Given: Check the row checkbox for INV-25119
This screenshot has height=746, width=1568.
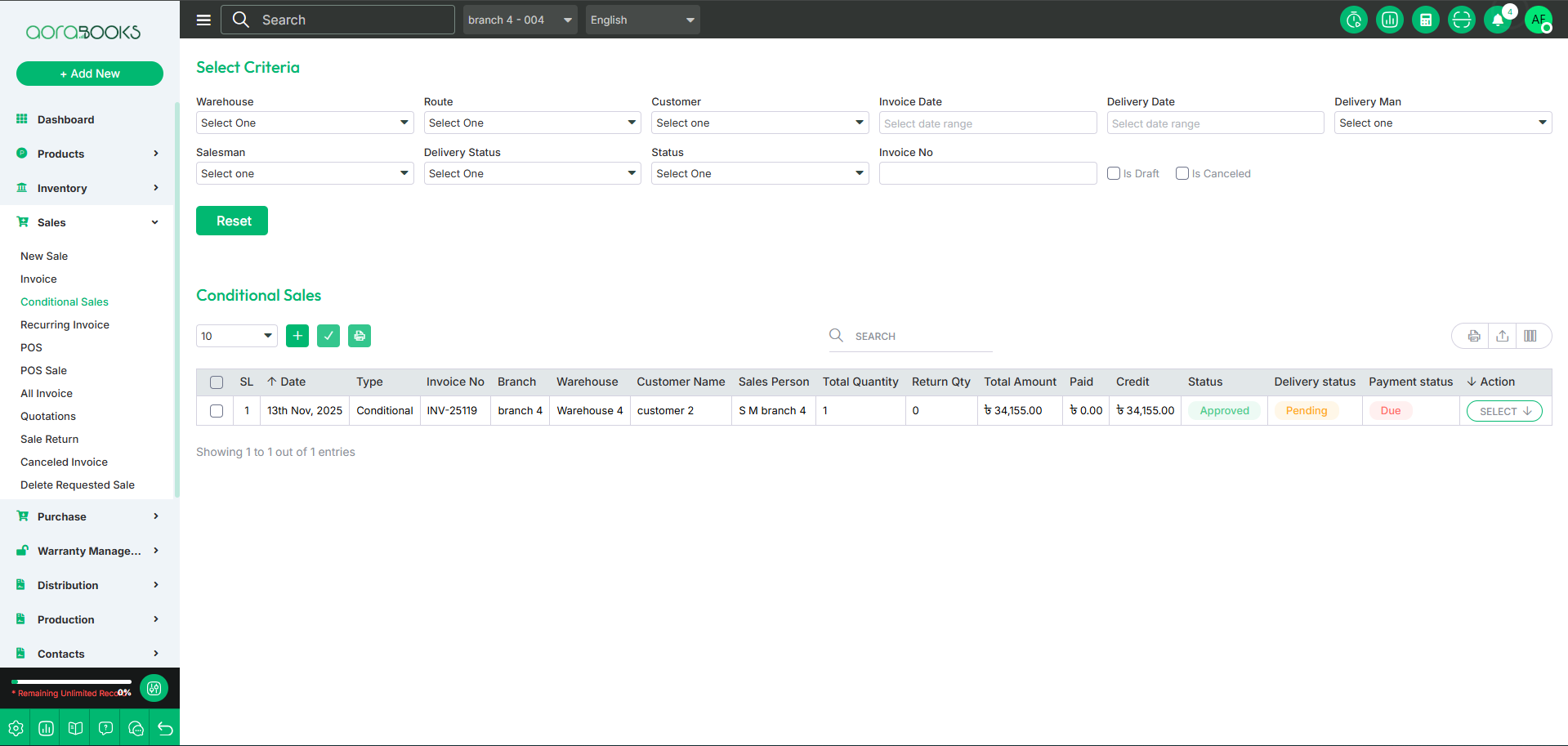Looking at the screenshot, I should point(217,411).
